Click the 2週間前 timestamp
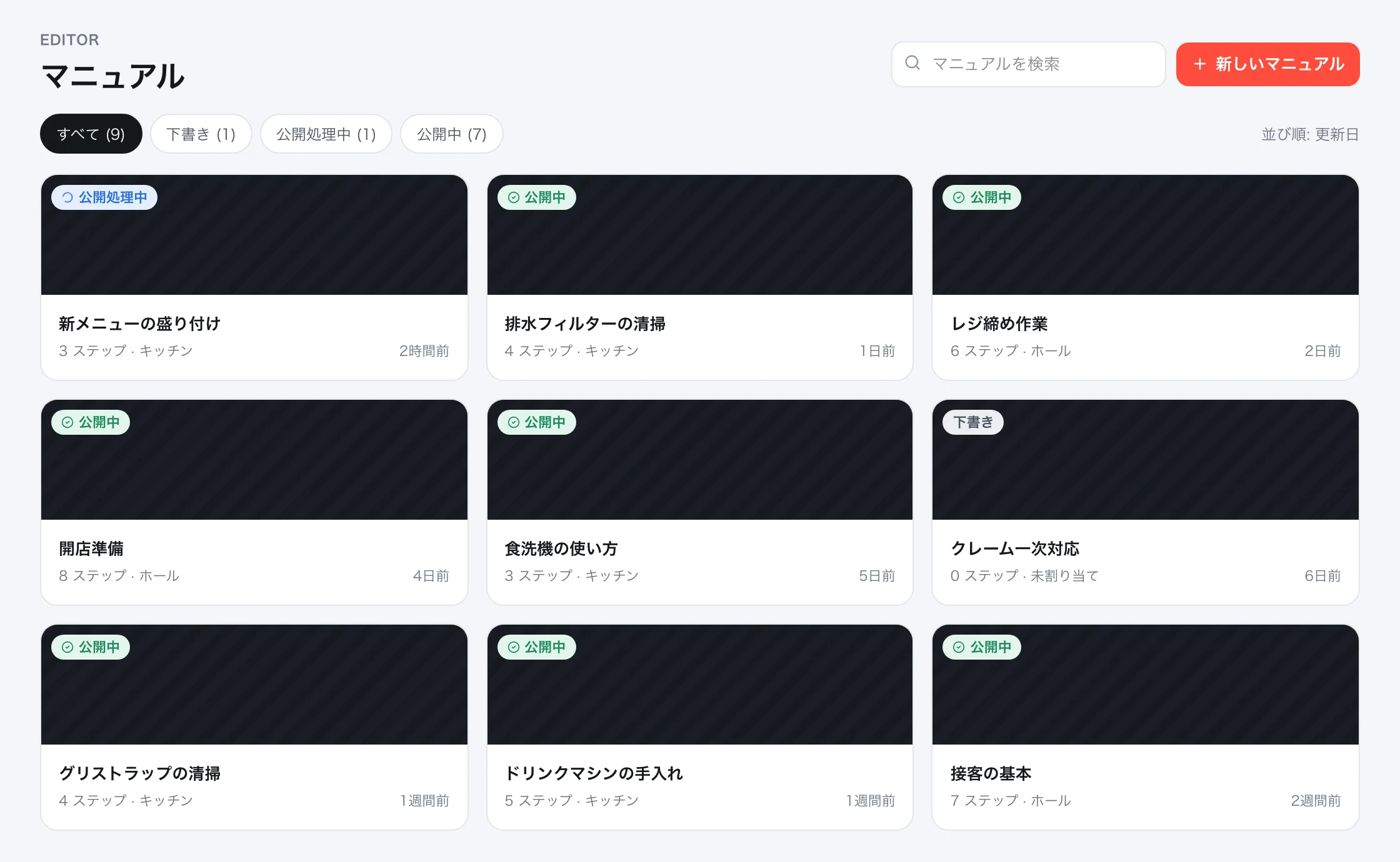This screenshot has width=1400, height=862. 1316,801
